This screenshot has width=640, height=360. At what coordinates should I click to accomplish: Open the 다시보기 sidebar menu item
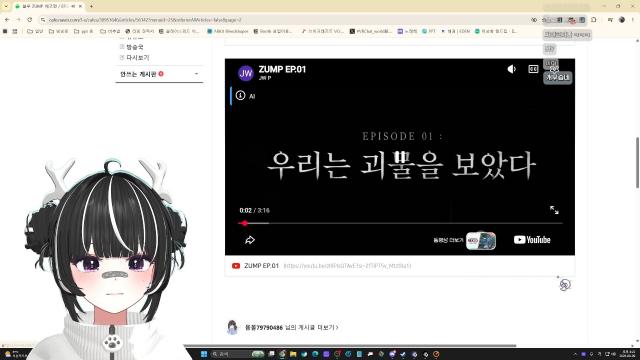138,58
